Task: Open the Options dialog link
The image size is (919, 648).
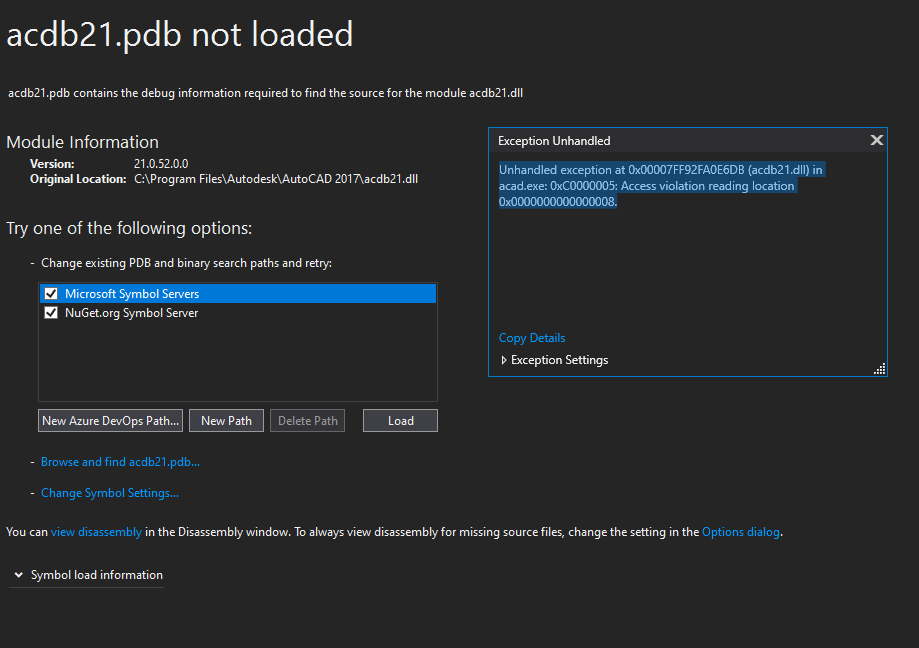Action: [741, 531]
